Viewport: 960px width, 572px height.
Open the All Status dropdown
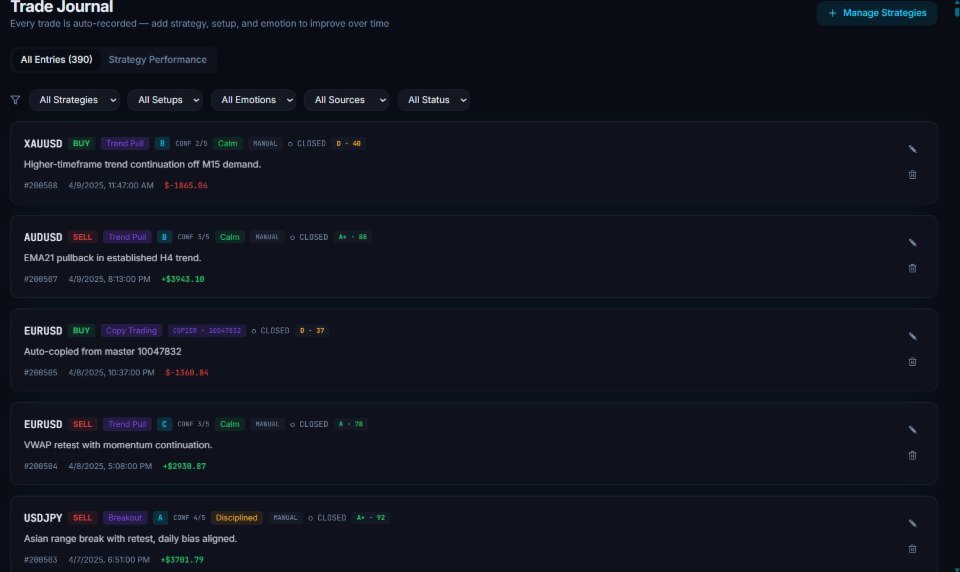[433, 100]
